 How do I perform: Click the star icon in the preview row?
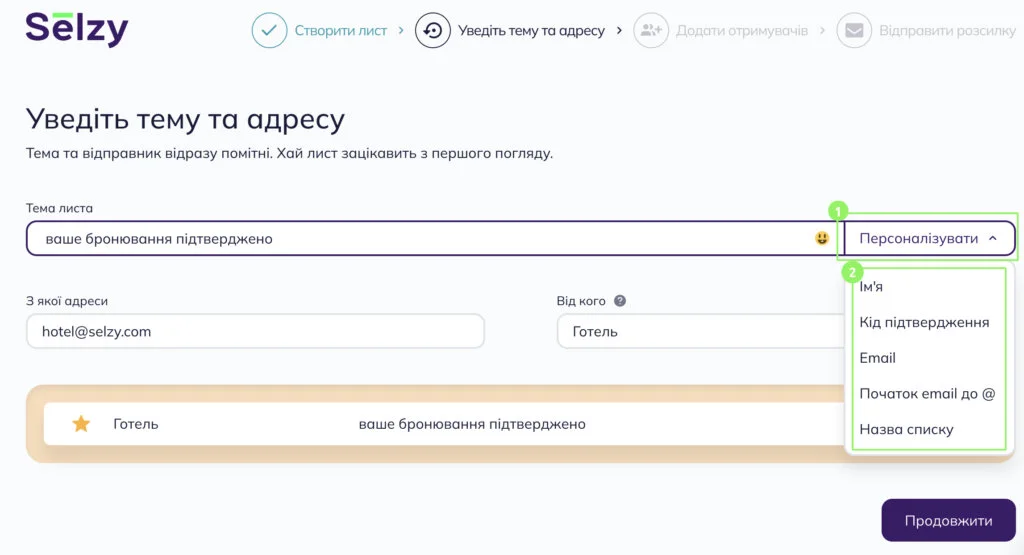[81, 424]
